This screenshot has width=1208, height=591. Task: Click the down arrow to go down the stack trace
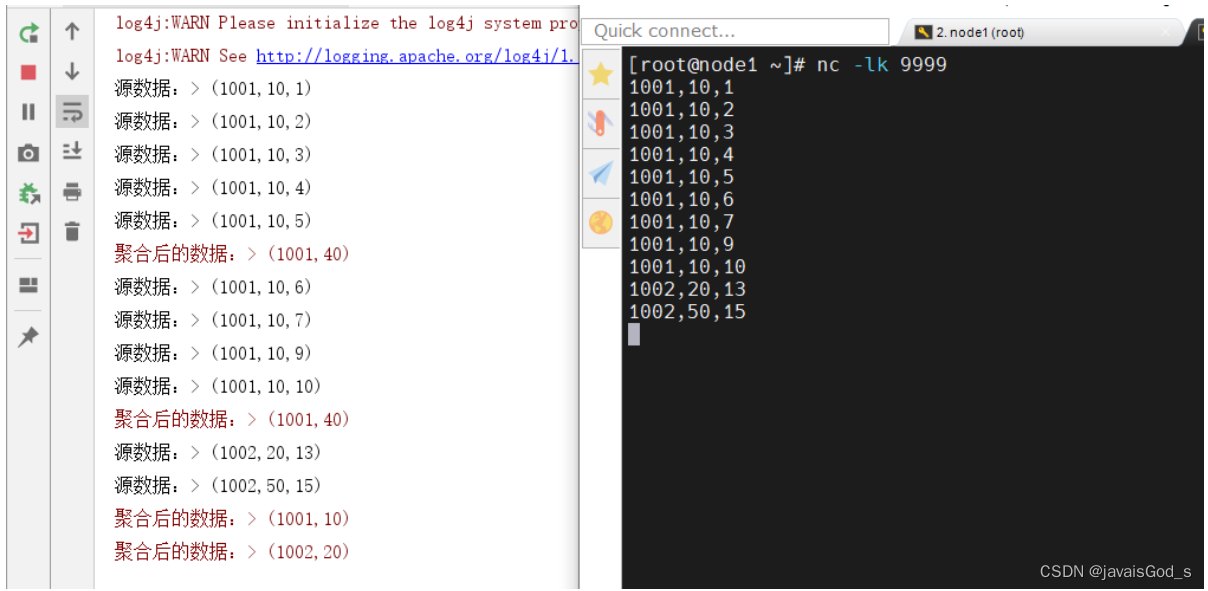coord(72,72)
